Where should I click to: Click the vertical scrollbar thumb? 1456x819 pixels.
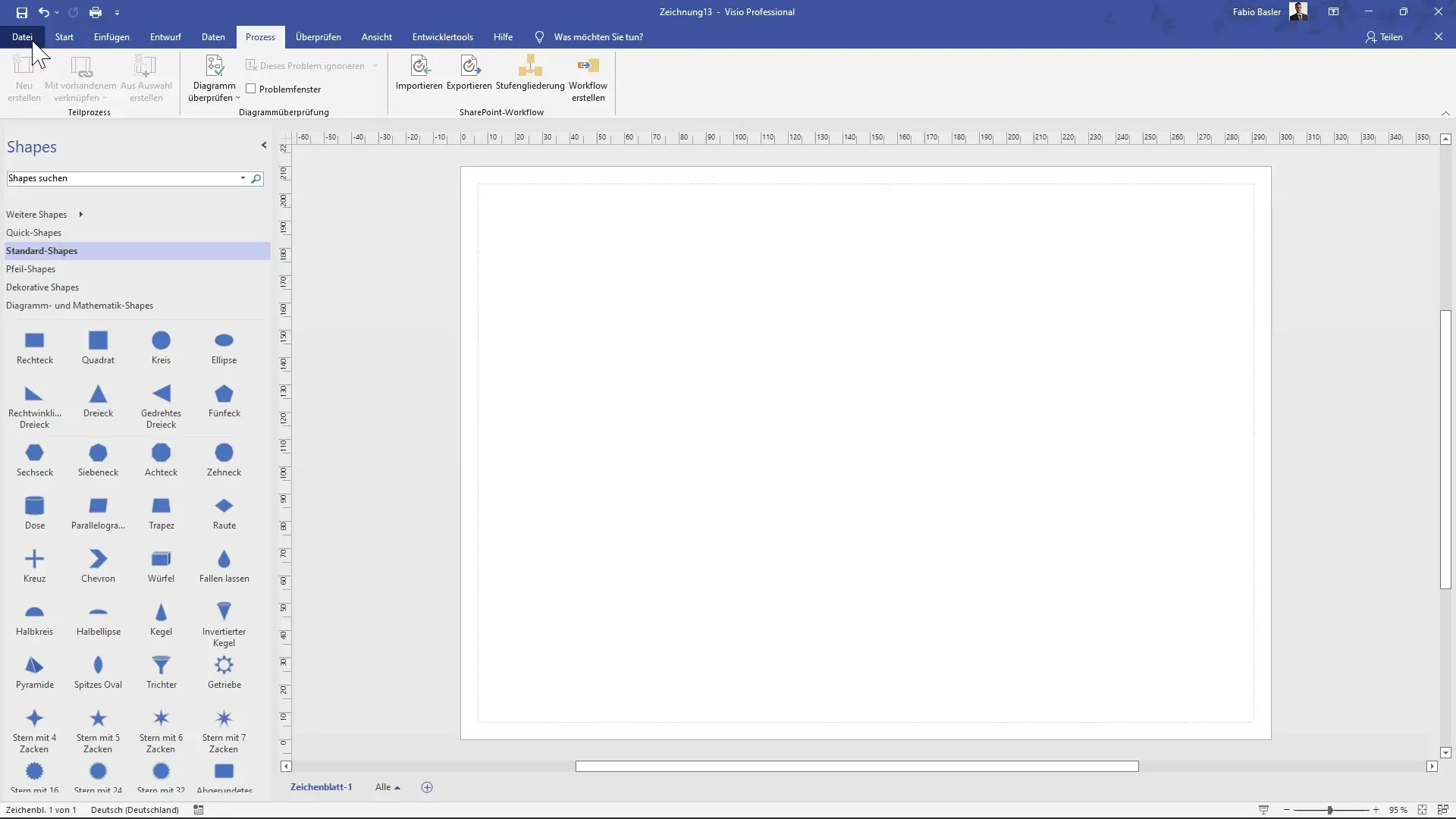[1445, 450]
